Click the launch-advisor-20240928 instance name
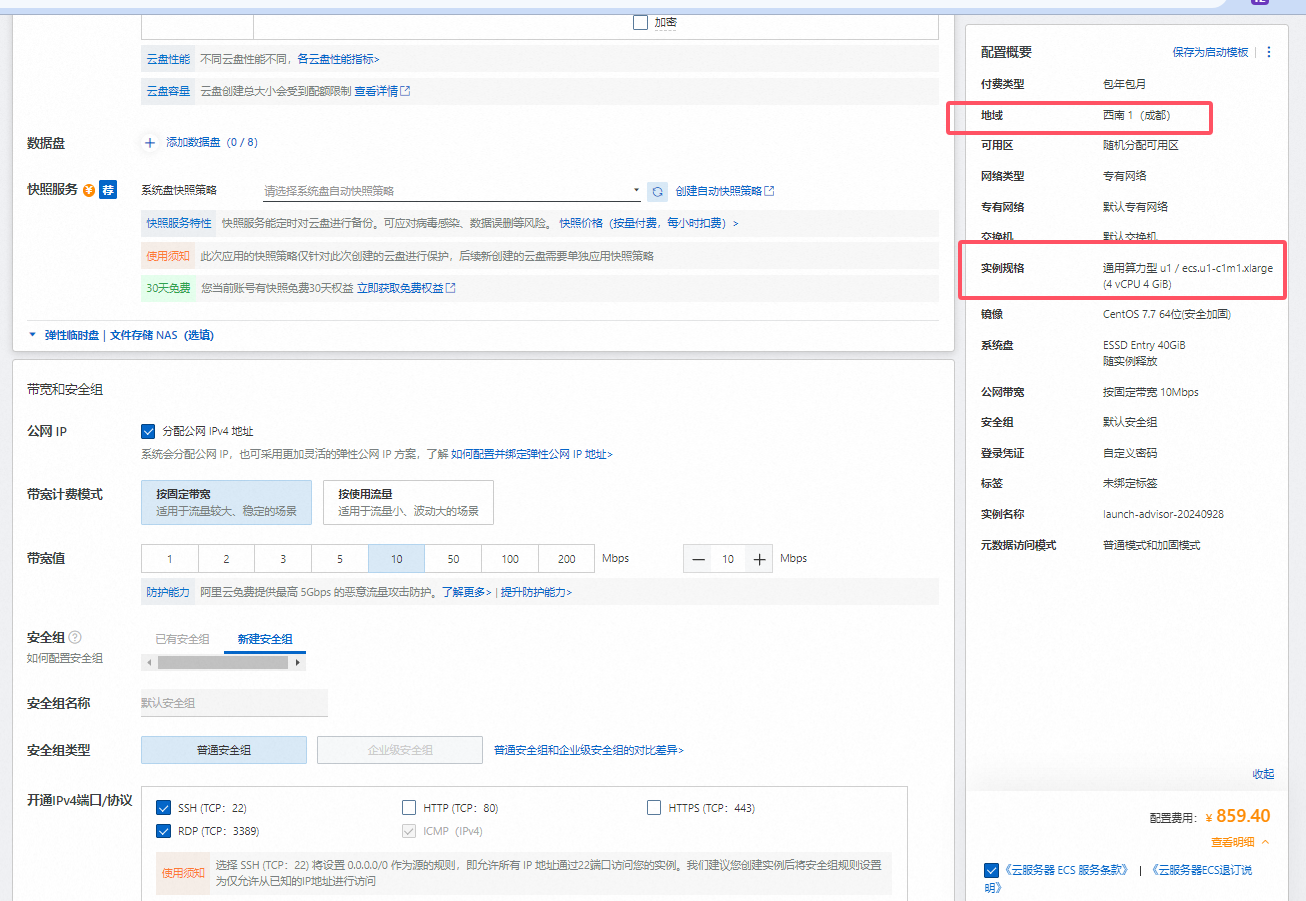Viewport: 1306px width, 901px height. (x=1163, y=514)
